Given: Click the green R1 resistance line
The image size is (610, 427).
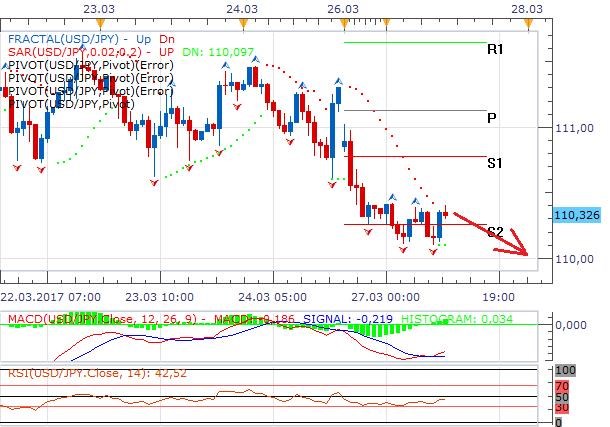Looking at the screenshot, I should click(415, 42).
